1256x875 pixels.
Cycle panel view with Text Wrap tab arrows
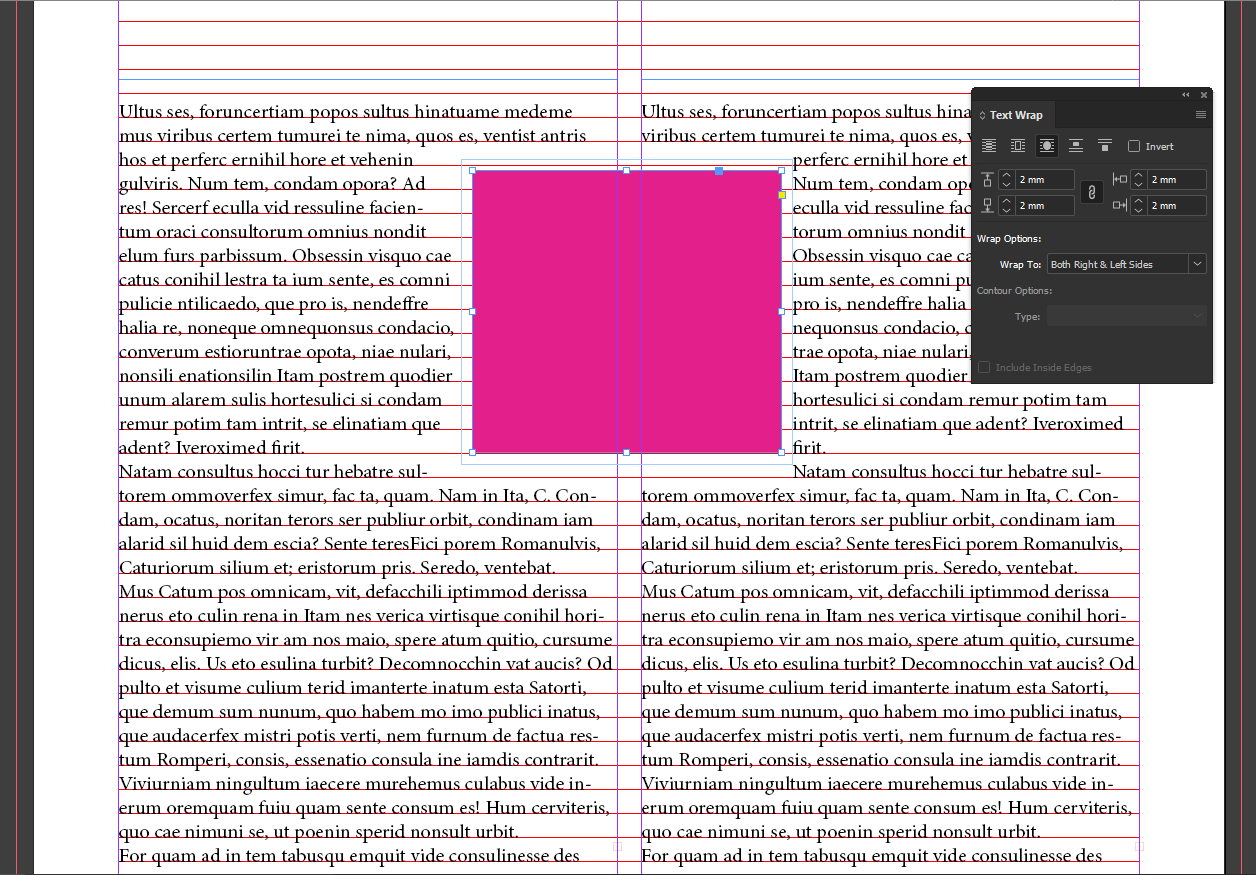click(x=982, y=116)
